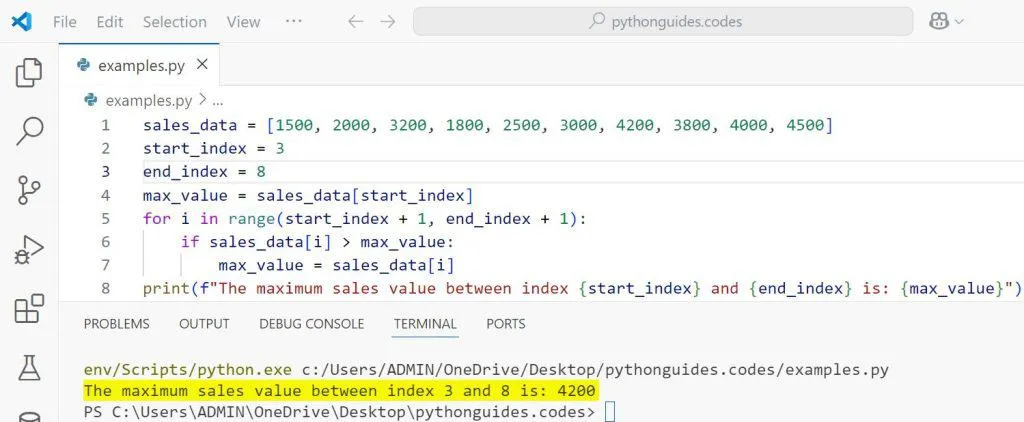Expand the breadcrumb after examples.py
Viewport: 1024px width, 422px height.
click(x=218, y=100)
